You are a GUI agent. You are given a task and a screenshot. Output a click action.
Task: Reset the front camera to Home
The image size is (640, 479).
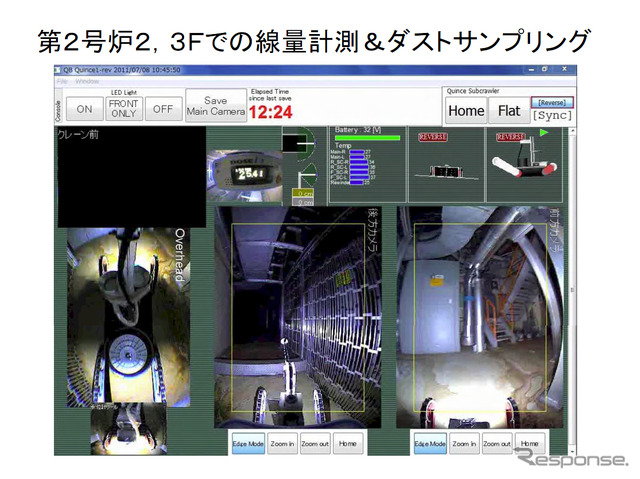coord(529,444)
